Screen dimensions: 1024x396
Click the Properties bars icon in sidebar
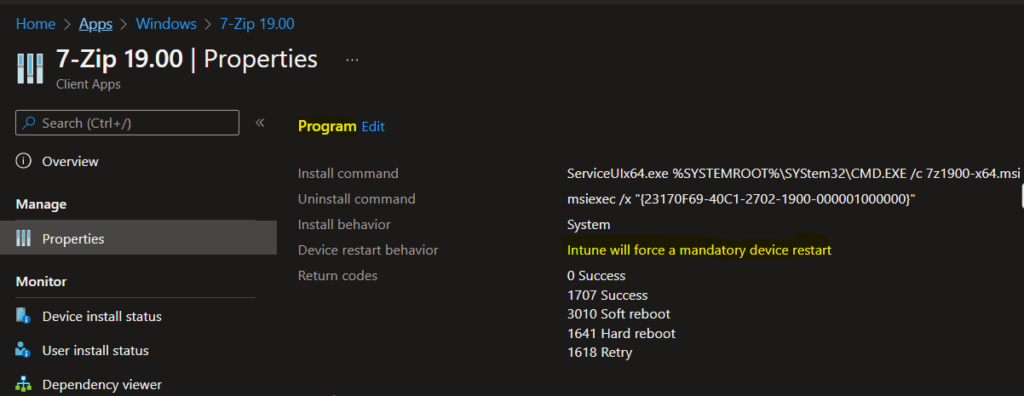pos(24,239)
